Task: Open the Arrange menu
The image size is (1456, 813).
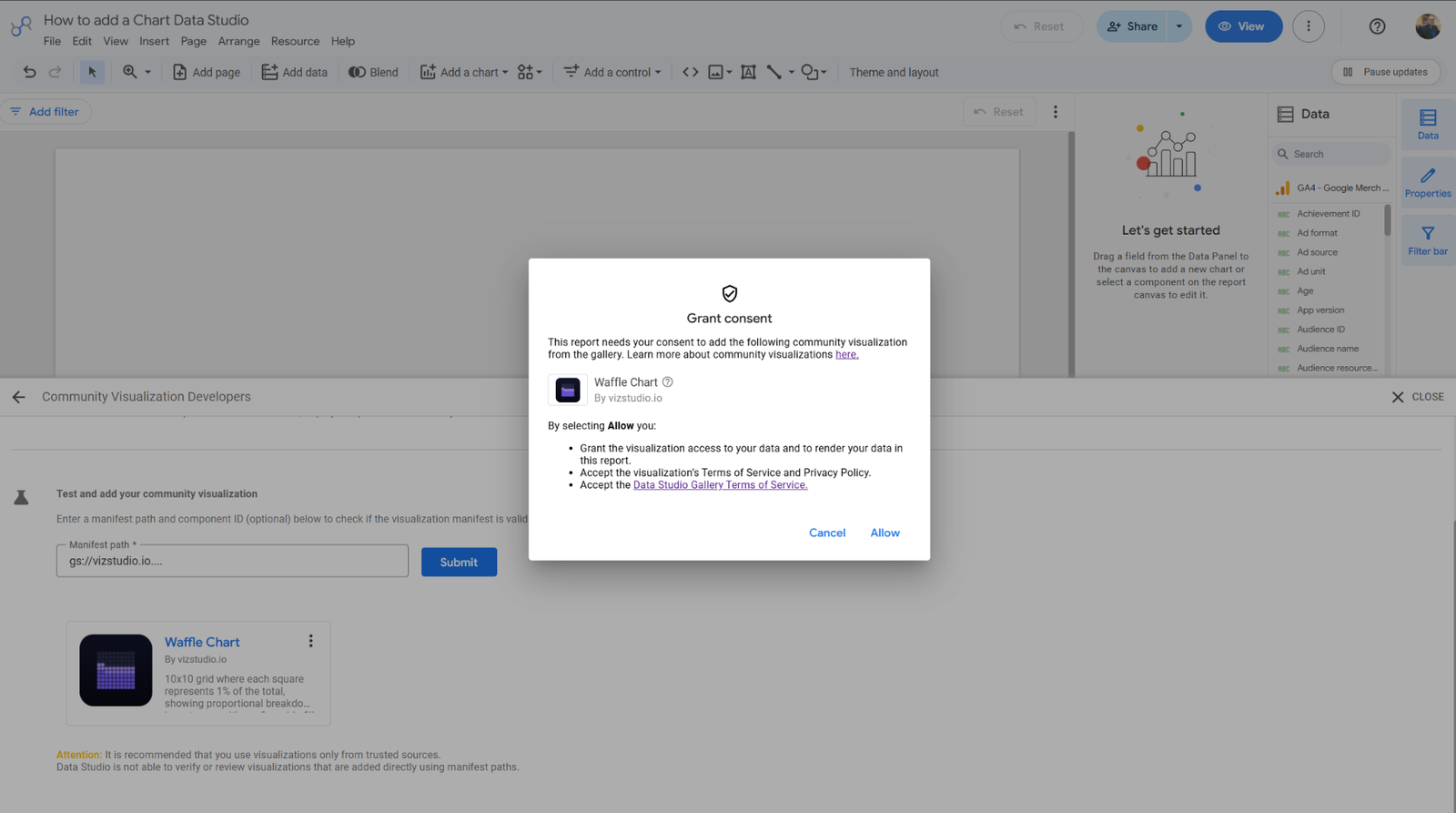Action: point(238,41)
